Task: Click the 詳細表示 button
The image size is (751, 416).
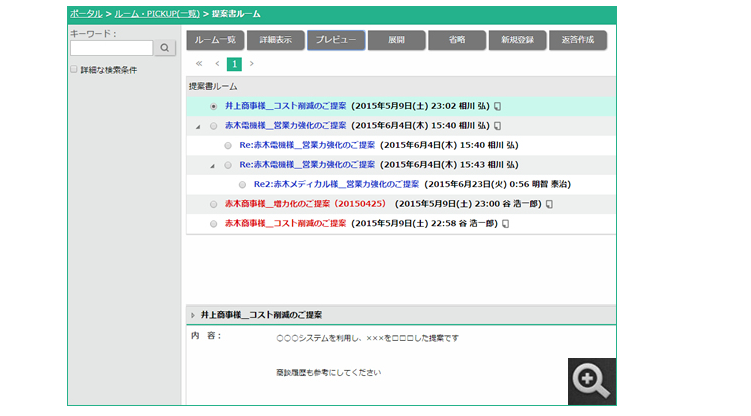Action: (x=275, y=40)
